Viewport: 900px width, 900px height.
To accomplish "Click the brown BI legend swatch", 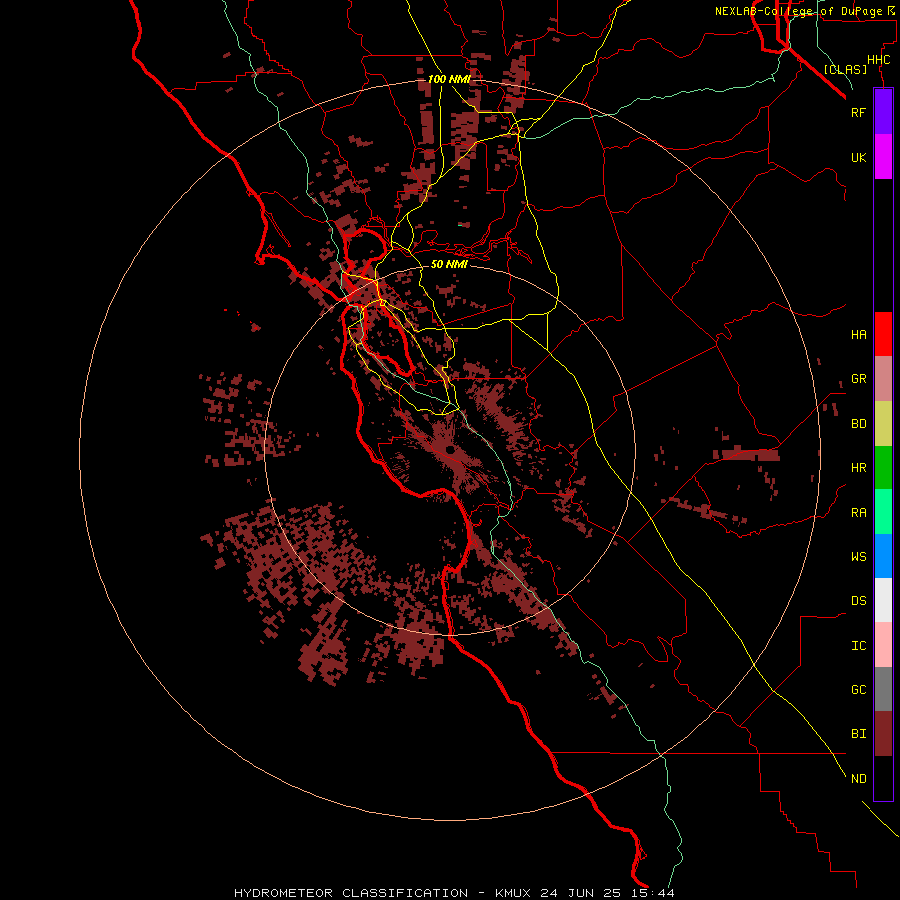I will (x=883, y=734).
